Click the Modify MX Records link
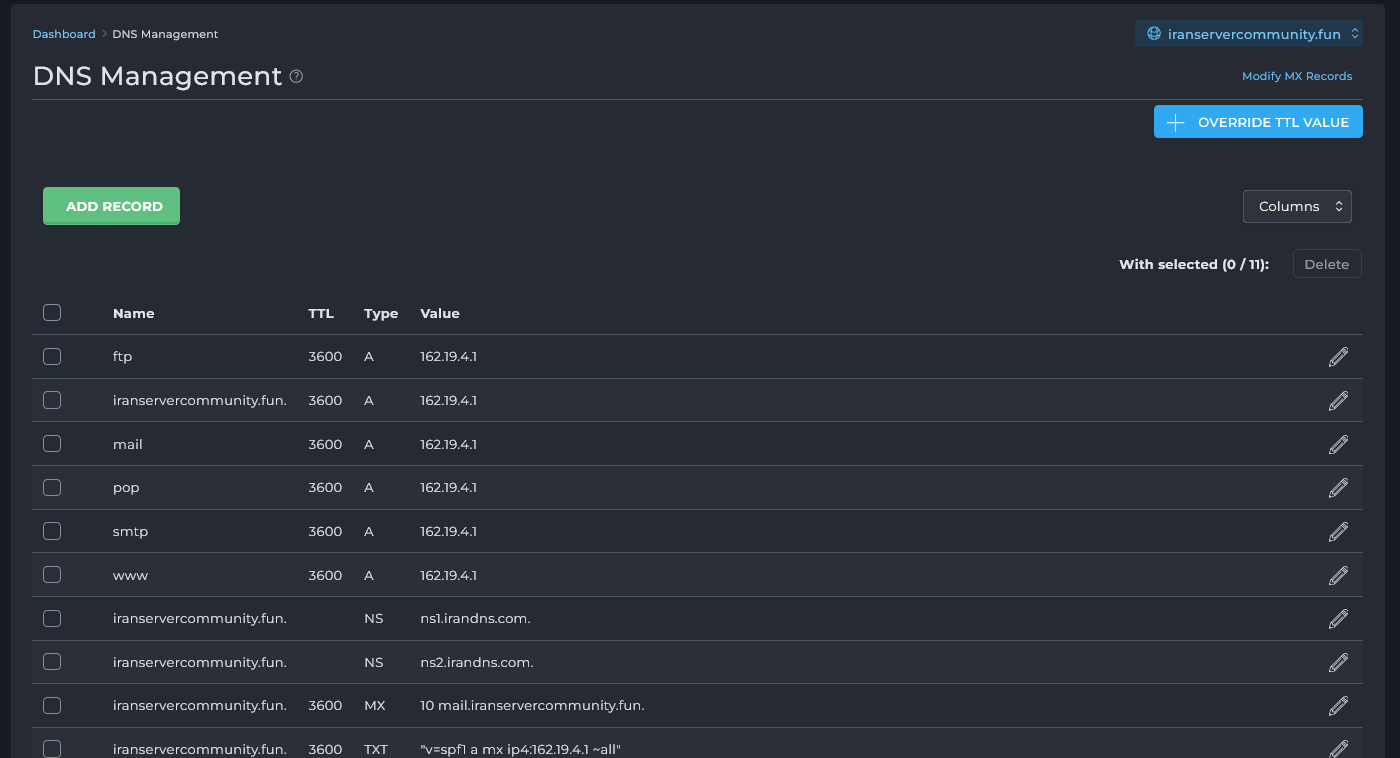1400x758 pixels. (1296, 76)
